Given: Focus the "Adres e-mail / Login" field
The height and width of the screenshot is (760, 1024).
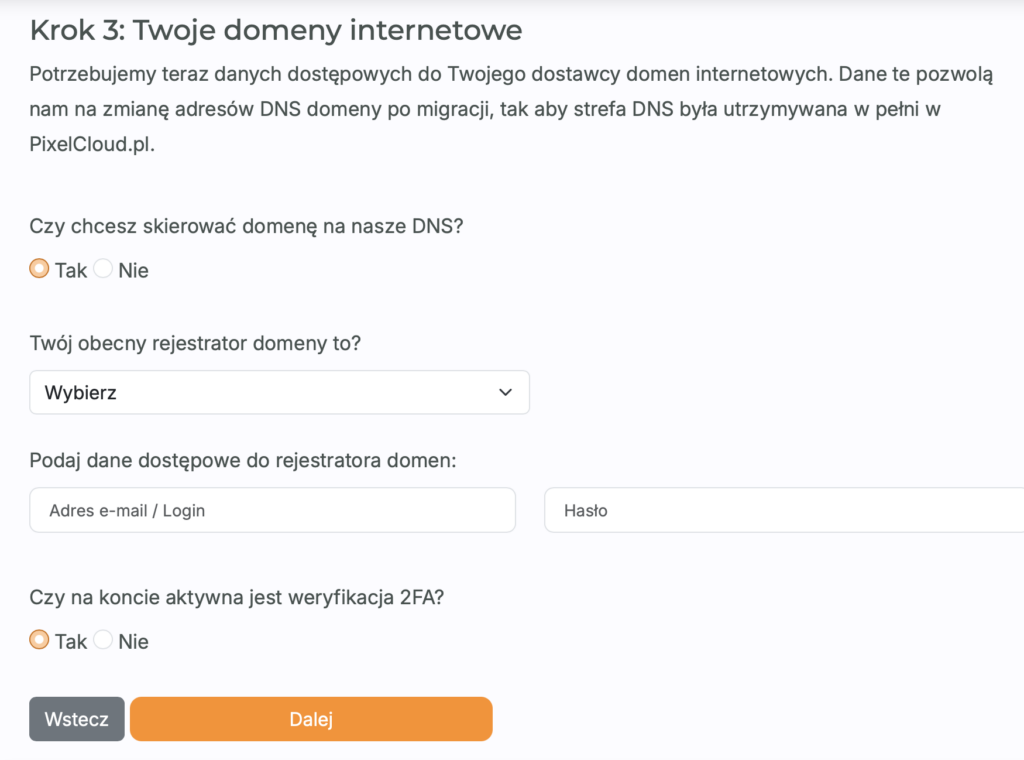Looking at the screenshot, I should tap(272, 510).
